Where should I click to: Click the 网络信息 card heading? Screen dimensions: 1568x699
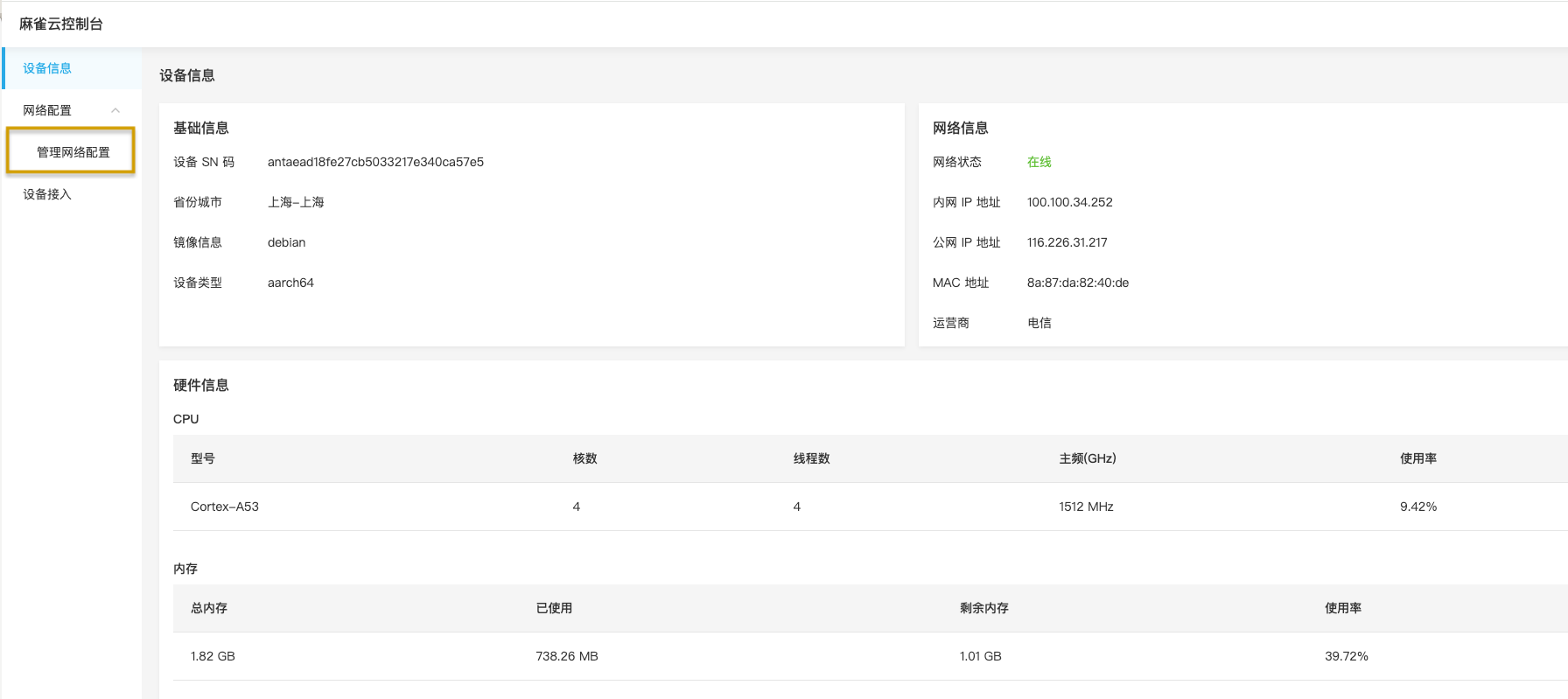click(x=961, y=128)
